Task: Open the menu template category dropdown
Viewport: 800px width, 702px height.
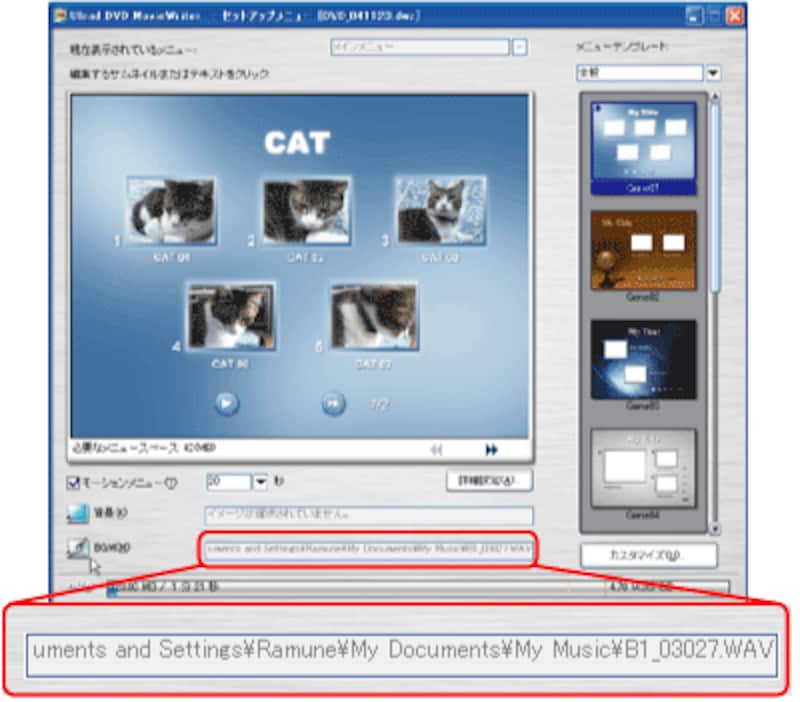Action: click(713, 73)
